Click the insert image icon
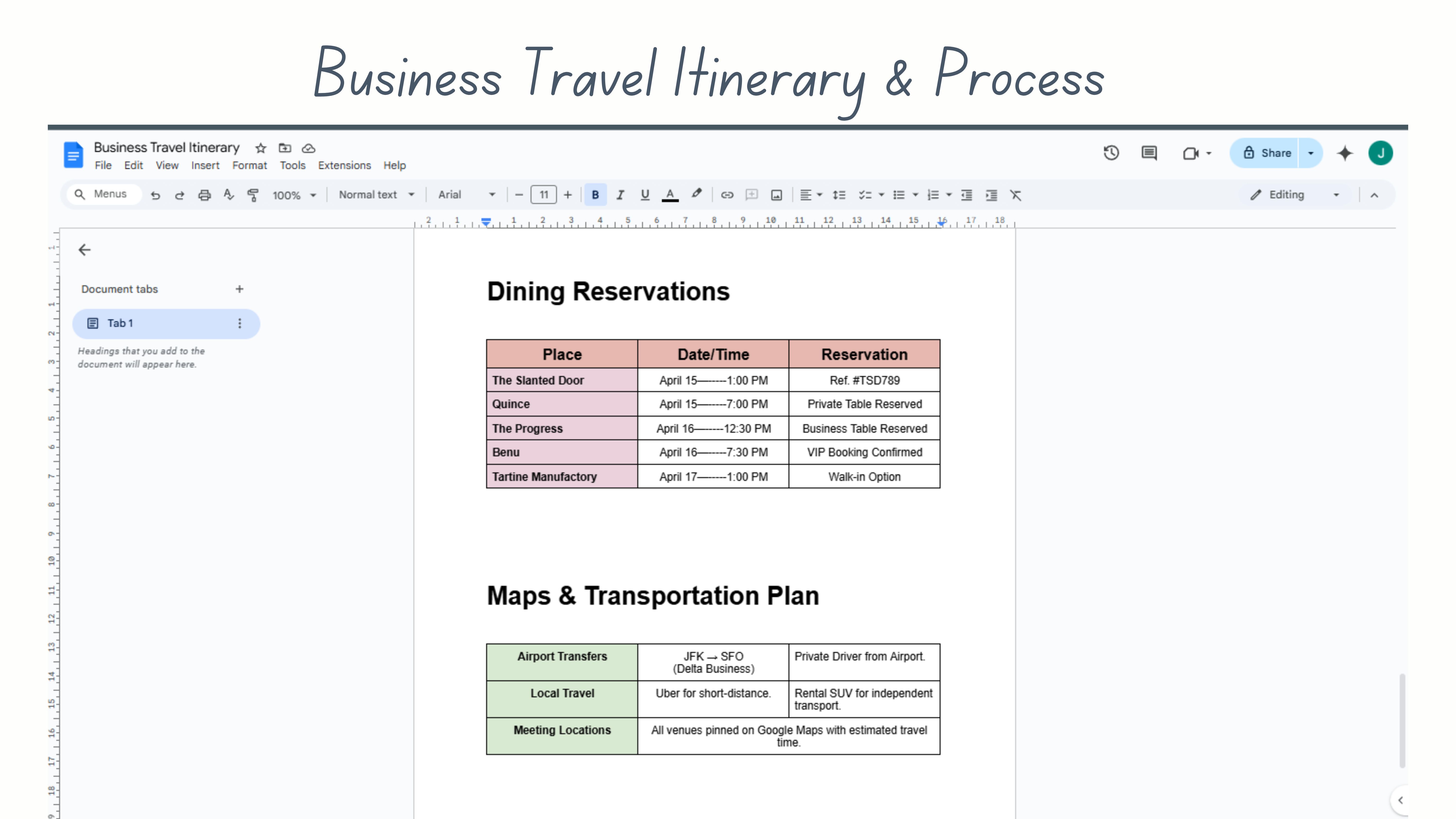The width and height of the screenshot is (1456, 819). 776,195
